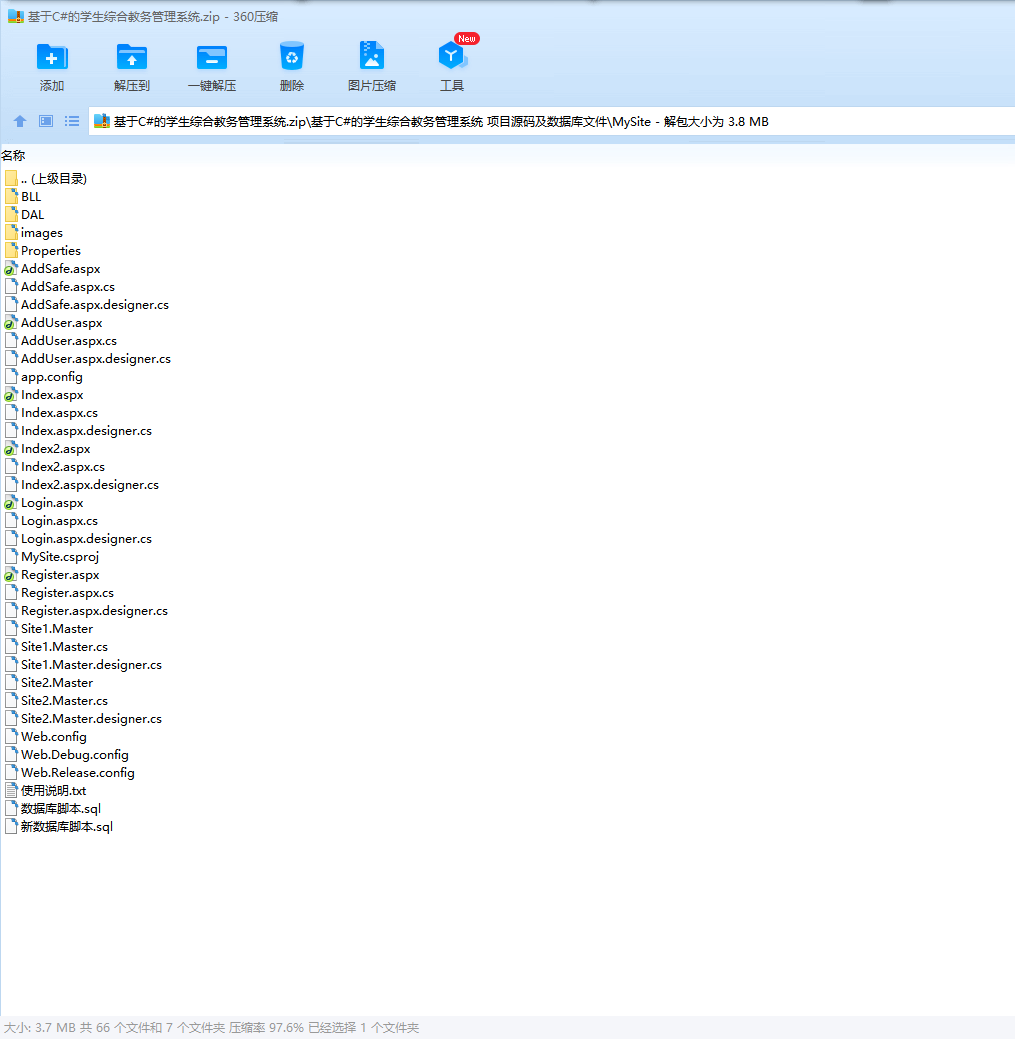Click the 添加 (Add) toolbar icon
Screen dimensions: 1015x1039
pos(52,57)
